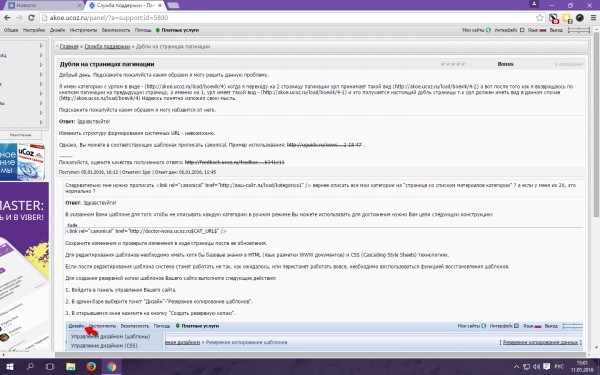Open the extension icon with red 10 badge
Viewport: 600px width, 375px height.
tap(553, 18)
